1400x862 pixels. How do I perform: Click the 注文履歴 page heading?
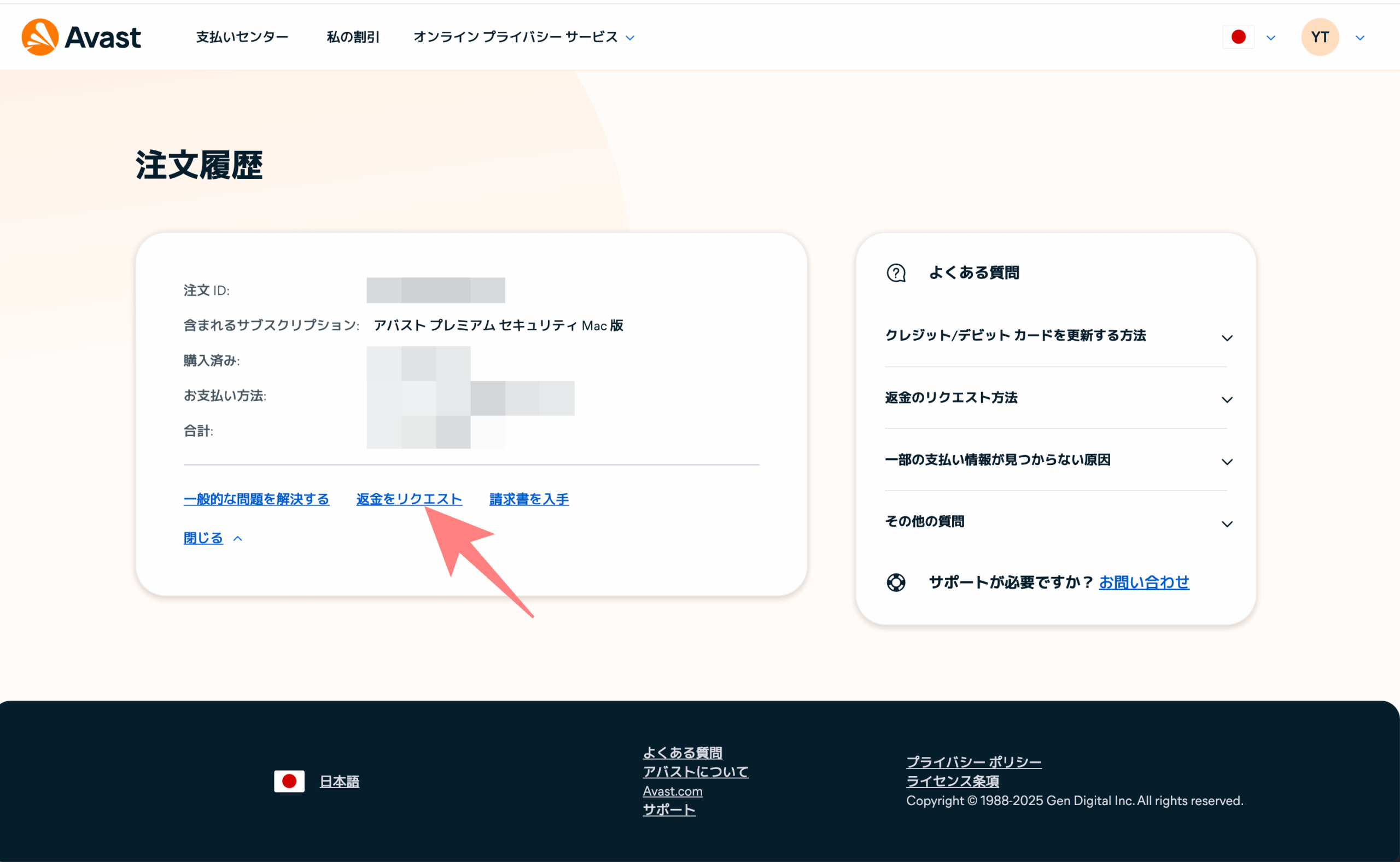point(199,166)
